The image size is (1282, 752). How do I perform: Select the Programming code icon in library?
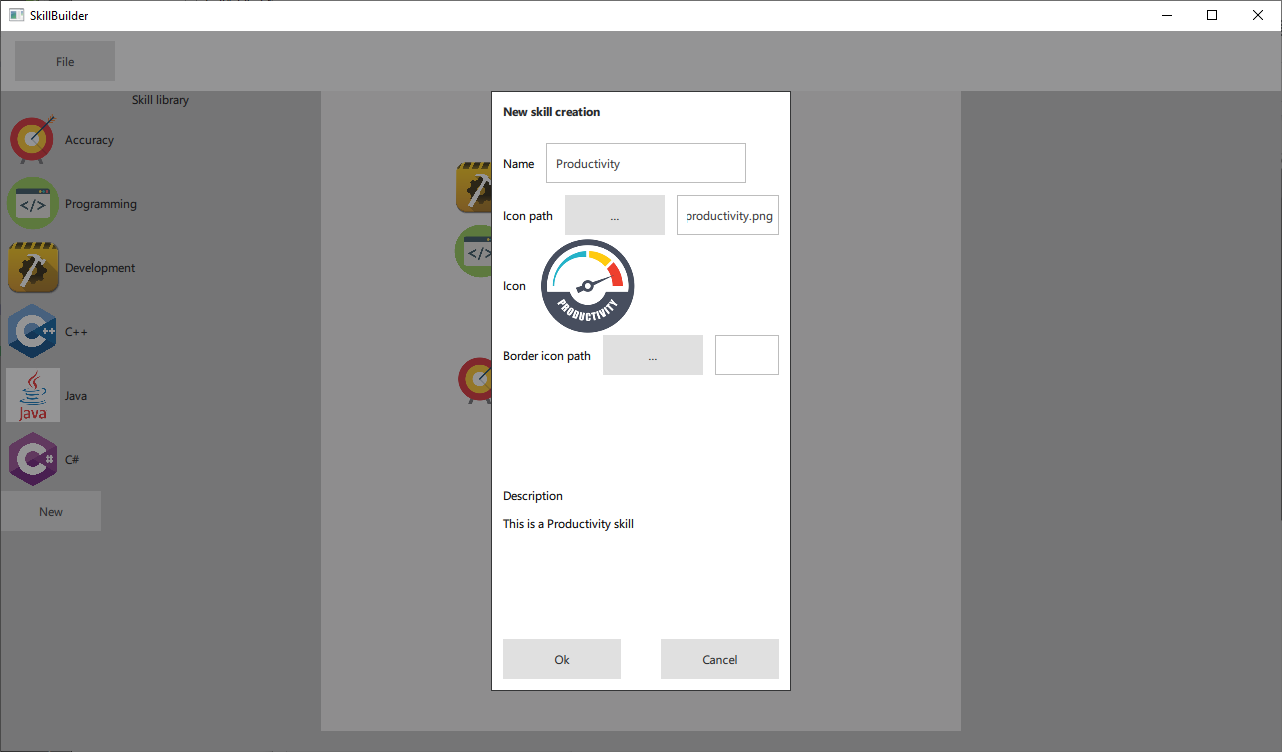click(x=33, y=204)
